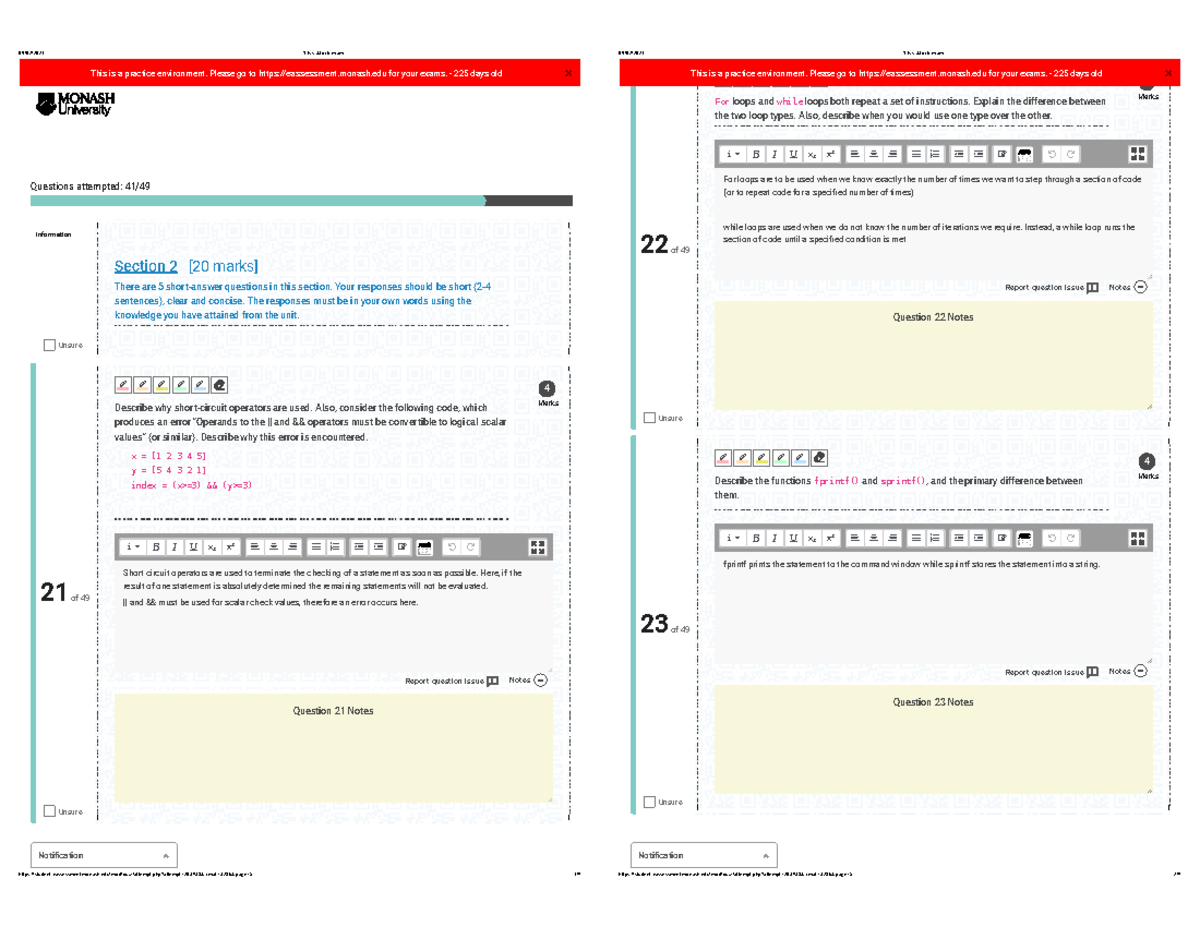Click Underline in Question 22 editor toolbar
The image size is (1200, 927).
coord(793,154)
